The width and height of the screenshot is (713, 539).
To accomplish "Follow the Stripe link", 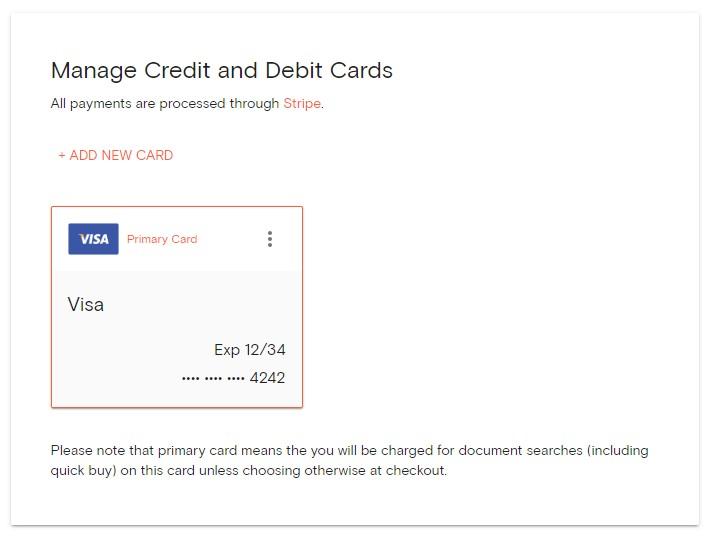I will pos(302,103).
